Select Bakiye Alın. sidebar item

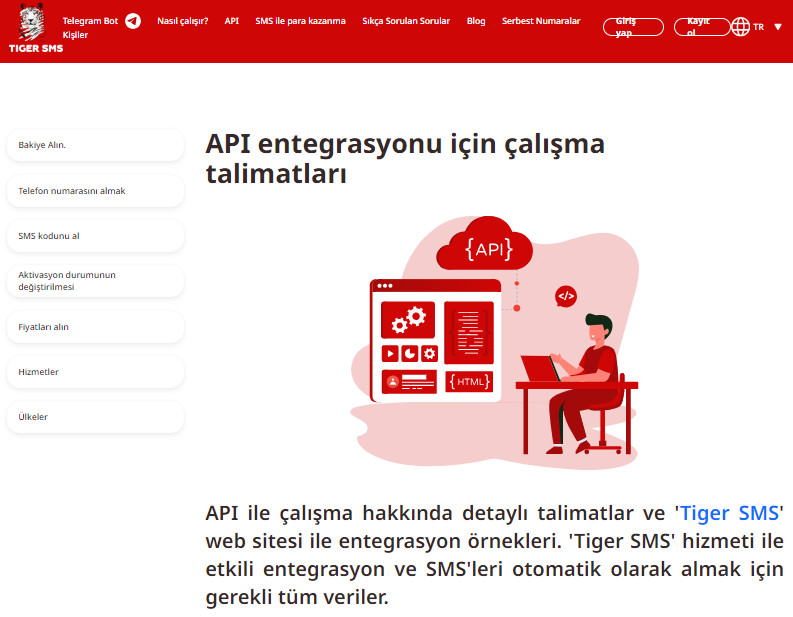(x=95, y=145)
